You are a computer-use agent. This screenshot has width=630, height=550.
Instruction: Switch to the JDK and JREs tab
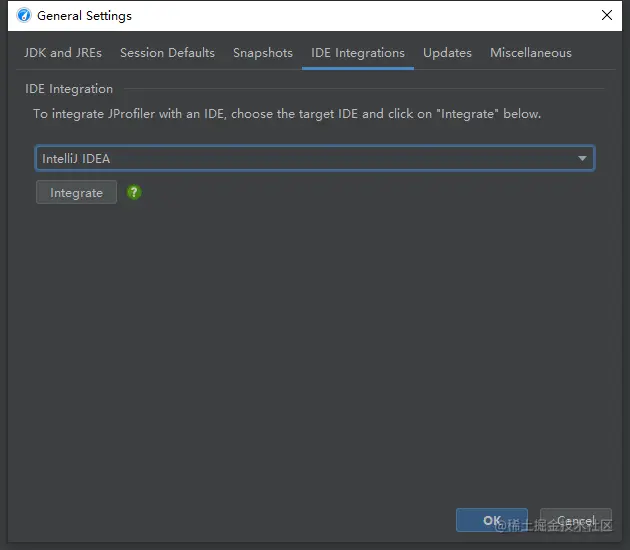point(63,53)
